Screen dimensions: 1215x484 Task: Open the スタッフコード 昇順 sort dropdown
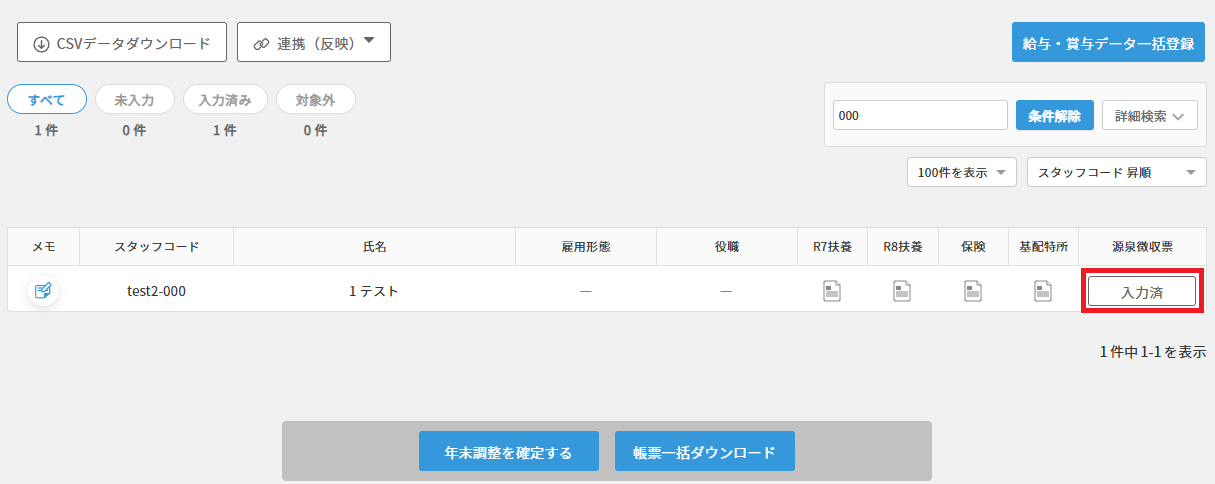1115,172
